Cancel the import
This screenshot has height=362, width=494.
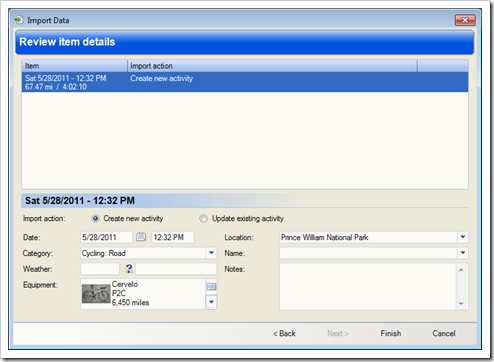444,333
